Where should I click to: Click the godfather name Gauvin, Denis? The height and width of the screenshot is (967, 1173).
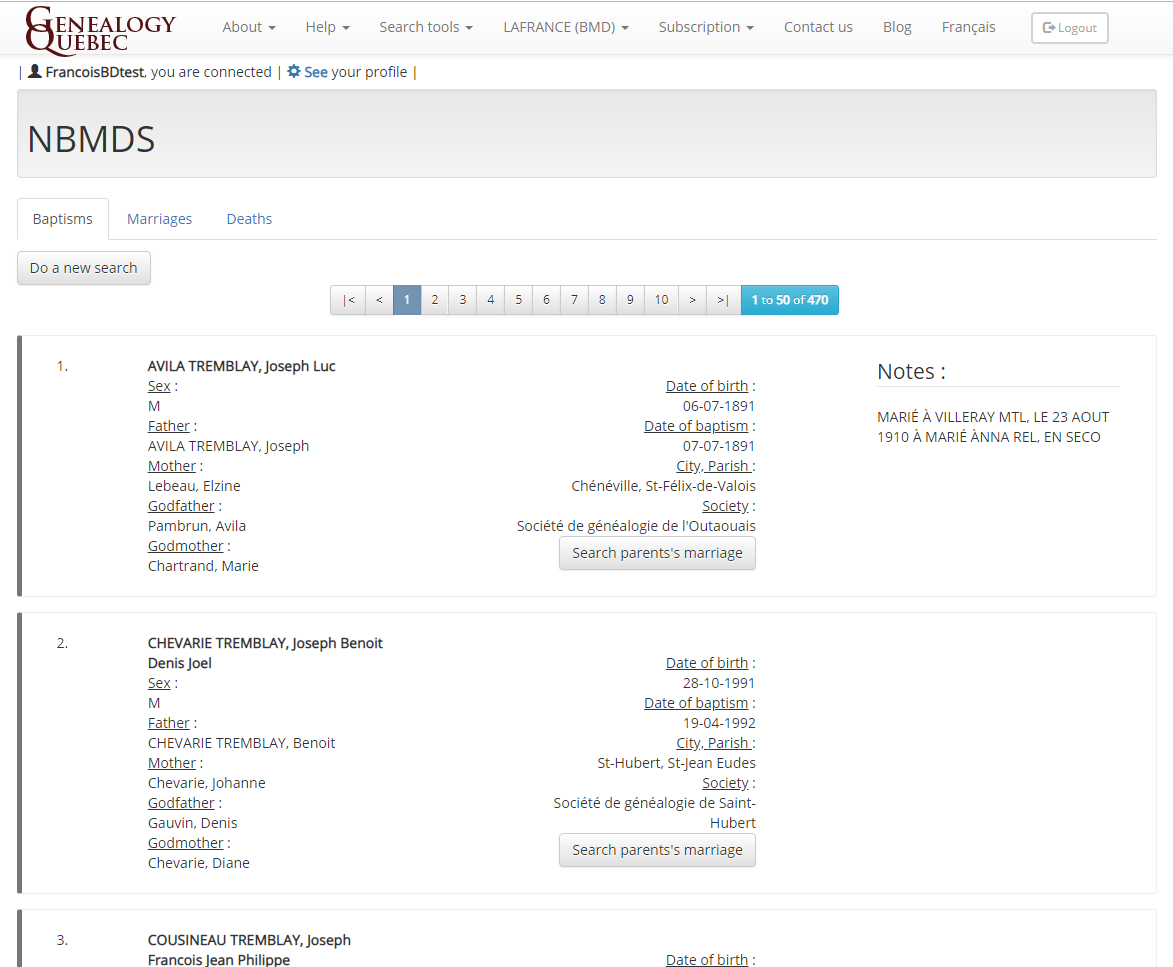tap(192, 823)
